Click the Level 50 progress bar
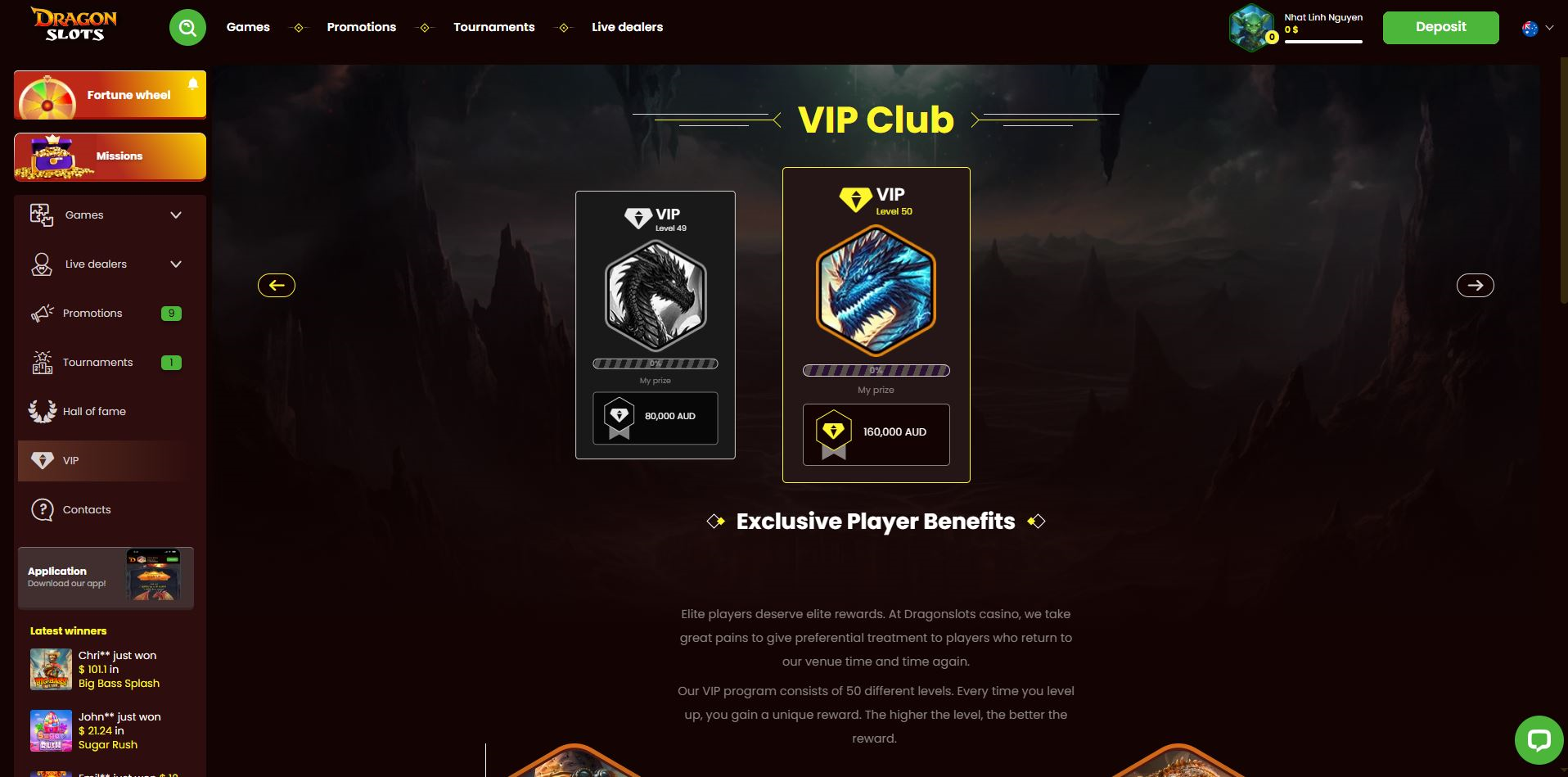This screenshot has width=1568, height=777. pos(876,370)
